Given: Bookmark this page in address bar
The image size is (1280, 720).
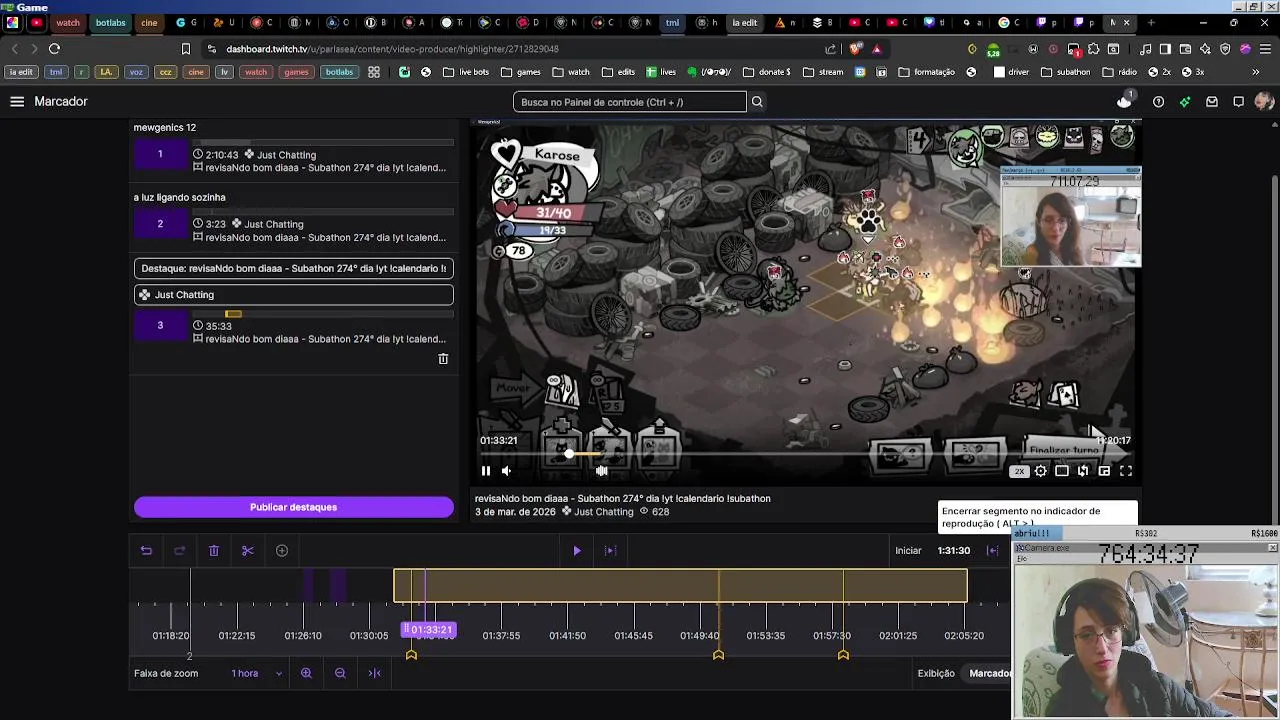Looking at the screenshot, I should click(x=186, y=49).
